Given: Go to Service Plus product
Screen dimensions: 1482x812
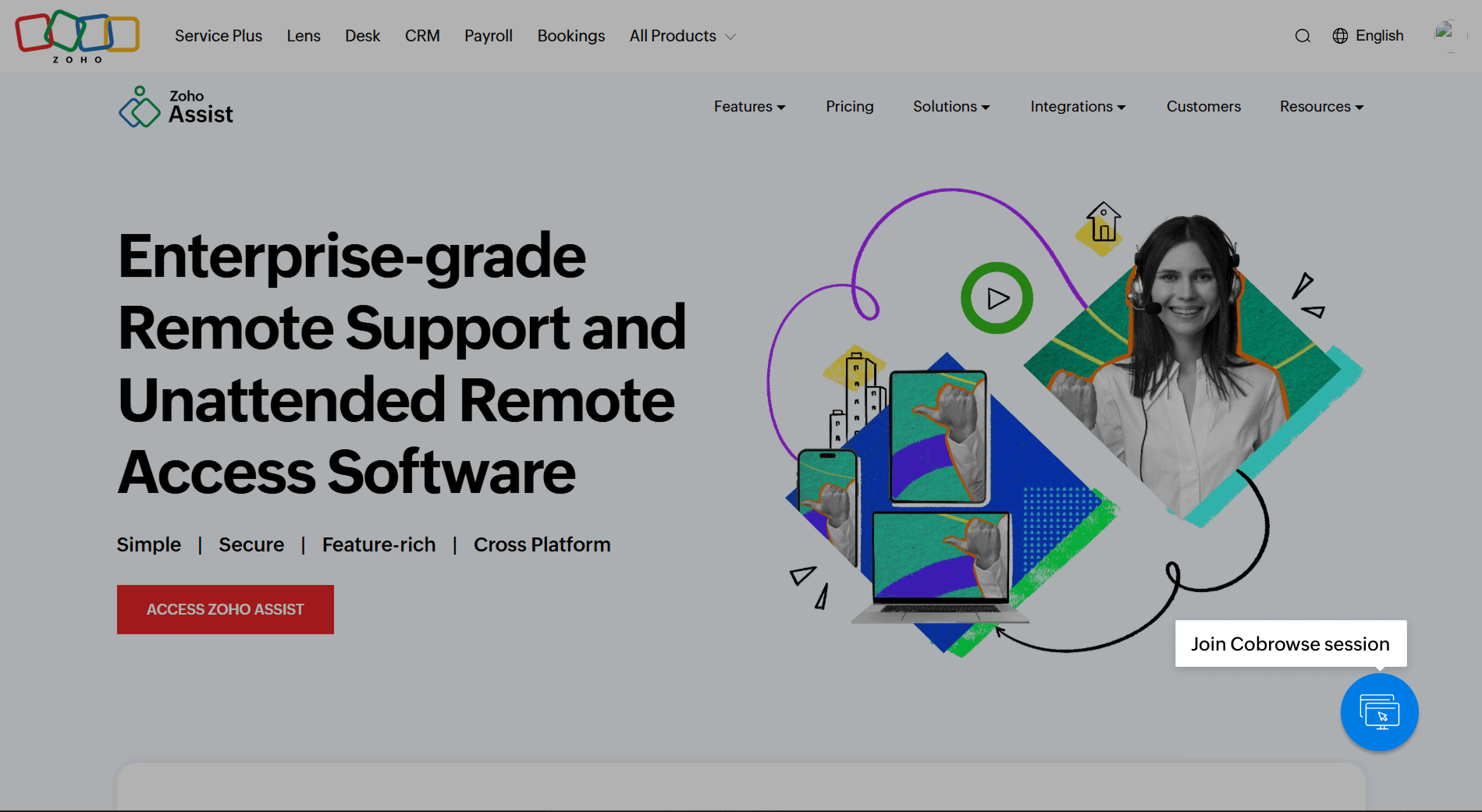Looking at the screenshot, I should pos(219,36).
